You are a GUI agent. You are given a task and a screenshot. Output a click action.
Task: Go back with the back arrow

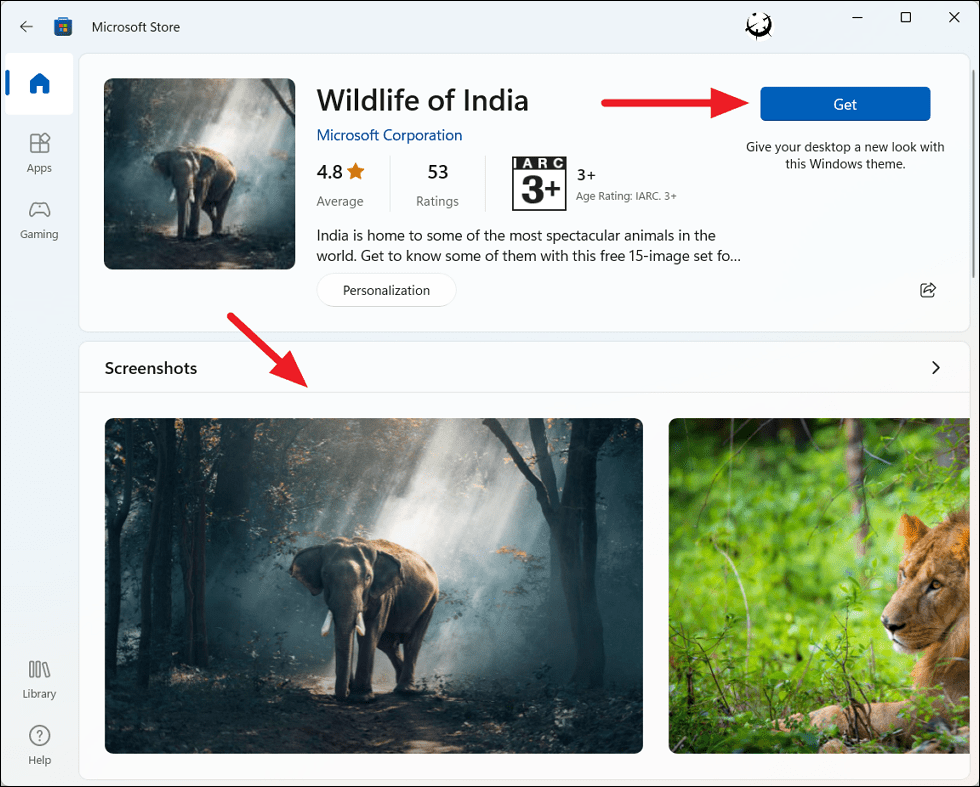tap(26, 27)
